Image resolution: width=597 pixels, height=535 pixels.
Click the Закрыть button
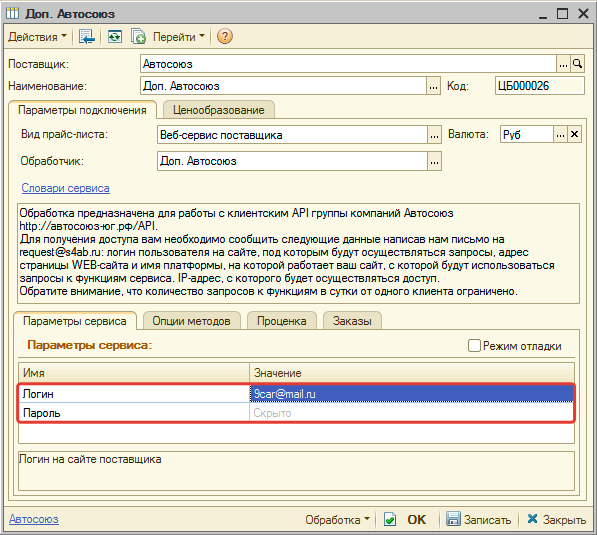point(556,519)
